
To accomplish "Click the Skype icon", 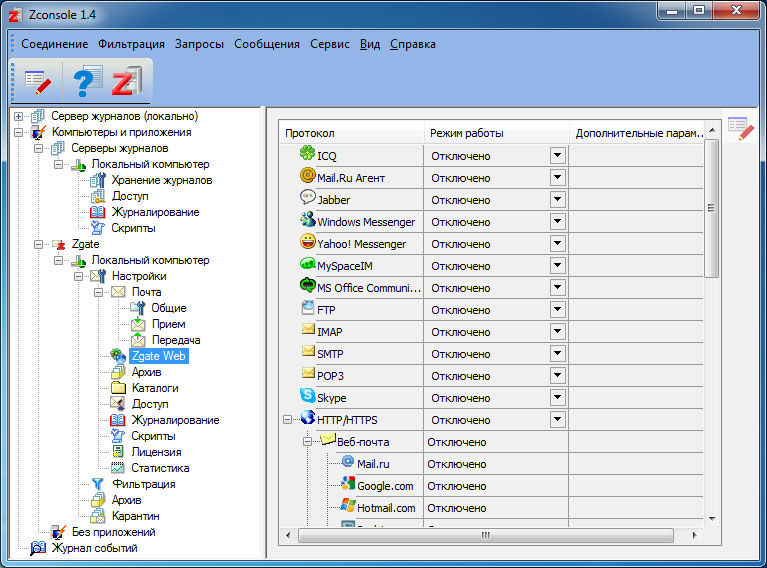I will (x=307, y=395).
